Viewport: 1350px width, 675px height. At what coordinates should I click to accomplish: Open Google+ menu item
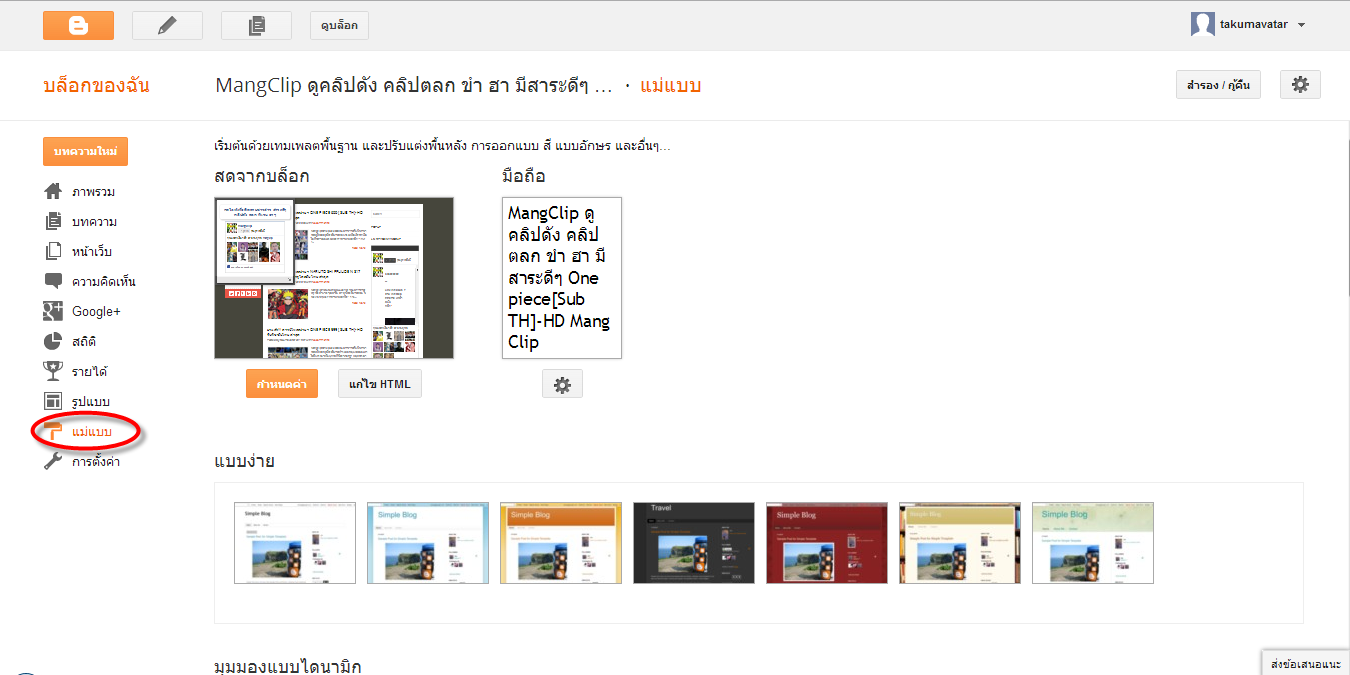point(96,311)
